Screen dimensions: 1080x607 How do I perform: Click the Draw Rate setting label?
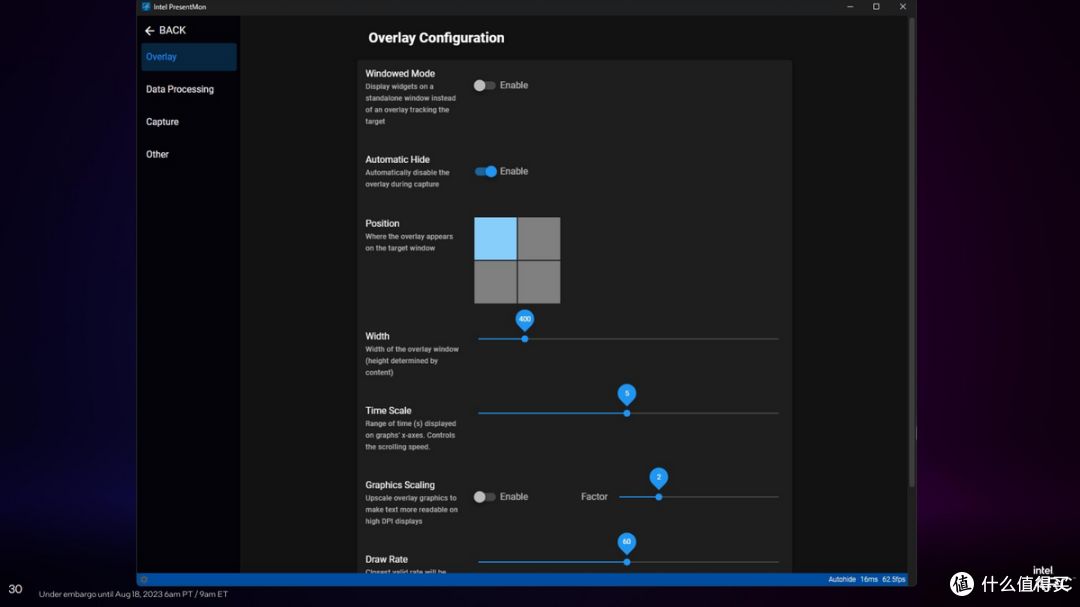click(x=386, y=559)
